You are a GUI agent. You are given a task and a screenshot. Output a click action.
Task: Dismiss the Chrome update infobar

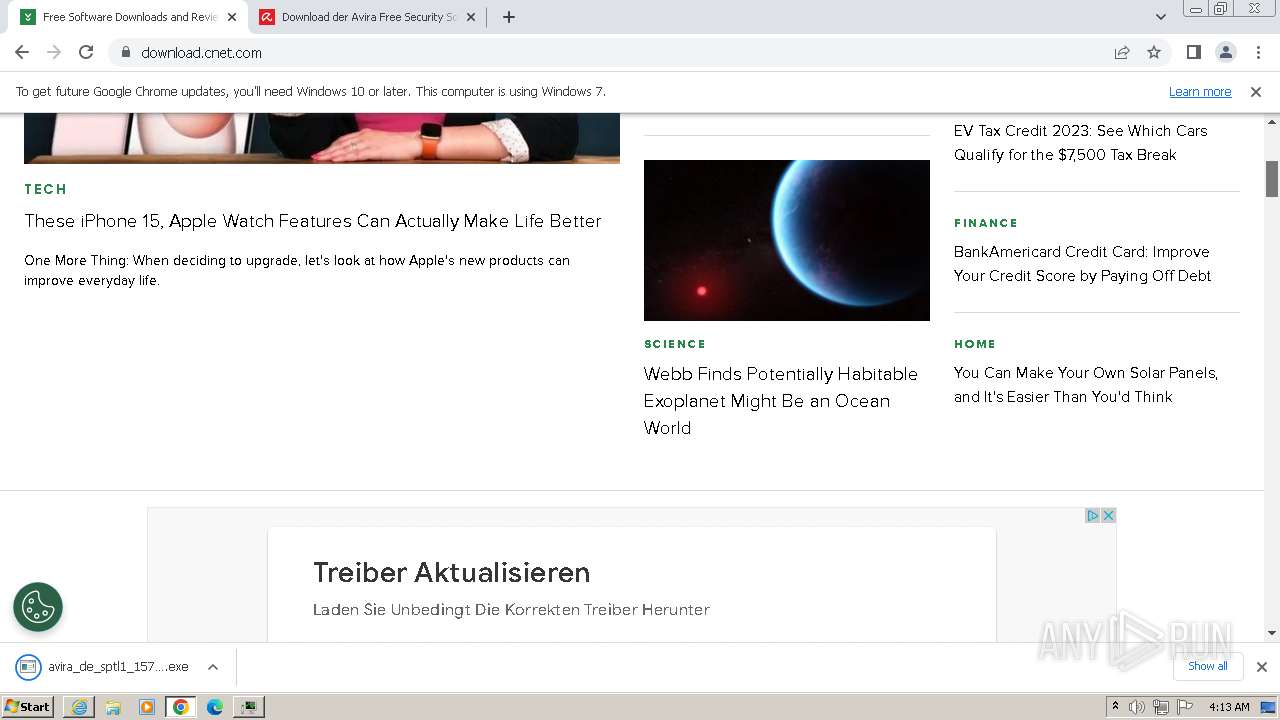click(1256, 91)
